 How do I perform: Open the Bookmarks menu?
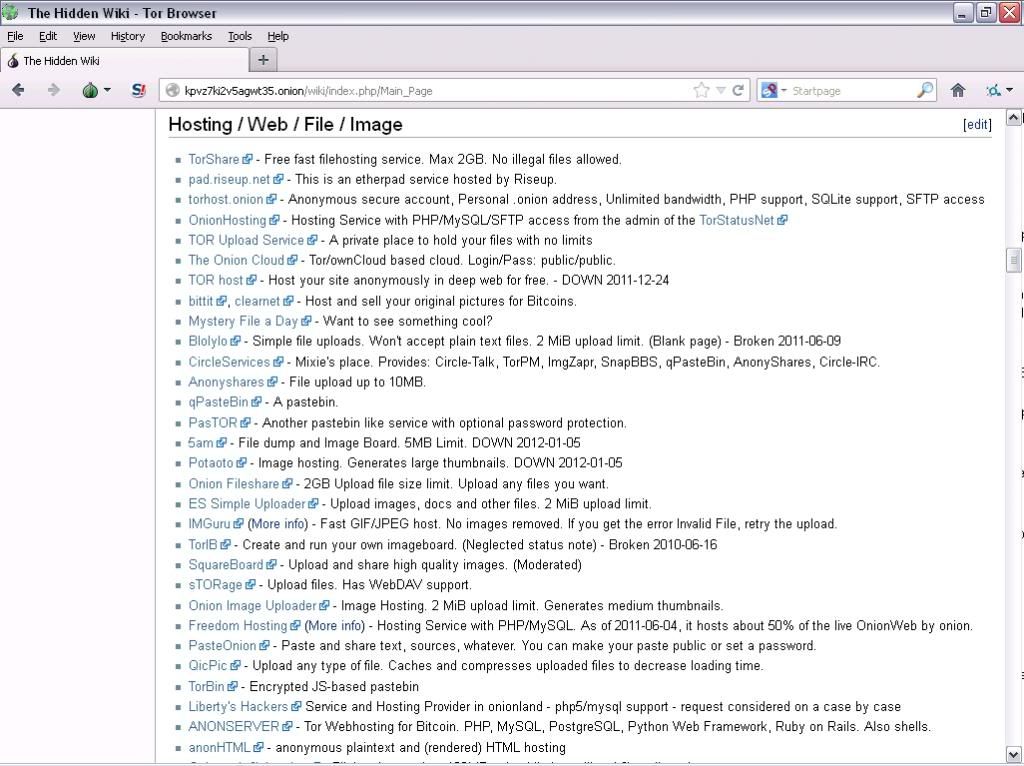[186, 36]
